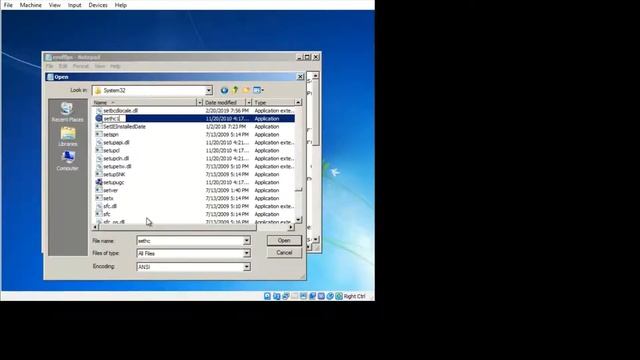Click the Open dialog title bar icon
Image resolution: width=640 pixels, height=360 pixels.
coord(50,77)
